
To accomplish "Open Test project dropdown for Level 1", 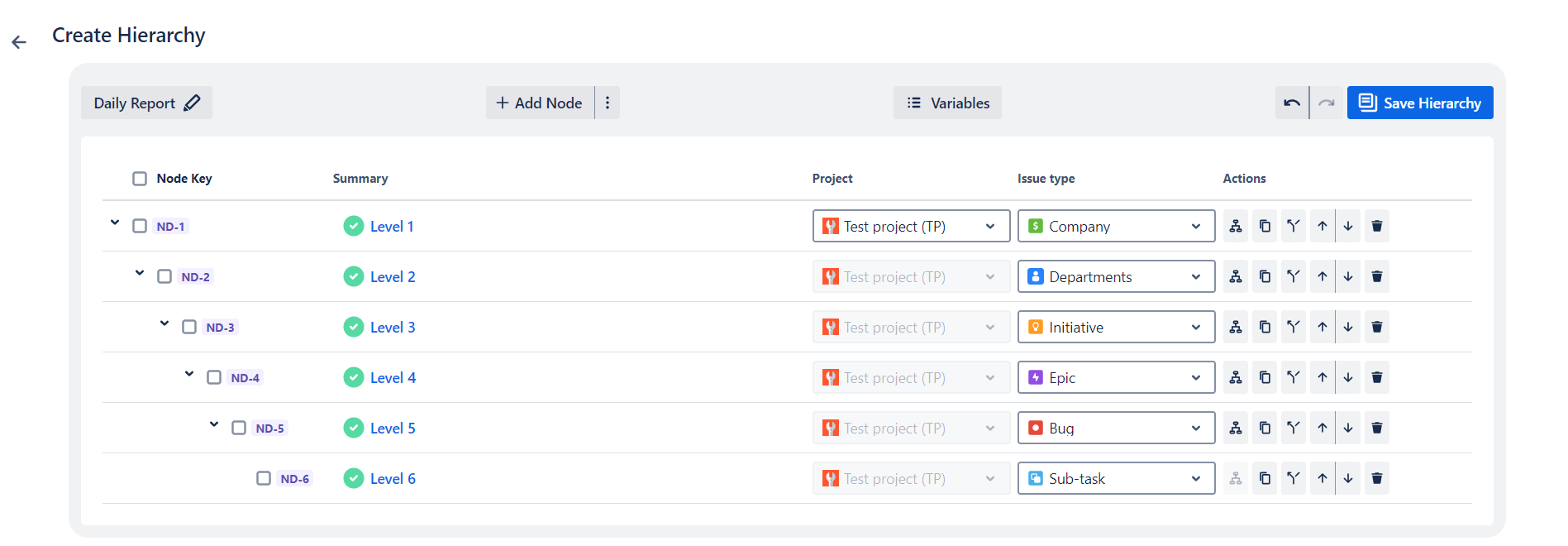I will (x=910, y=226).
